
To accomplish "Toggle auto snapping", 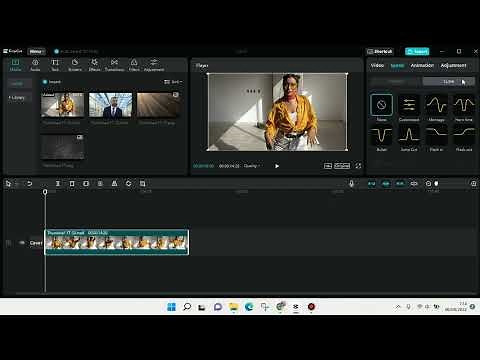I will [386, 183].
